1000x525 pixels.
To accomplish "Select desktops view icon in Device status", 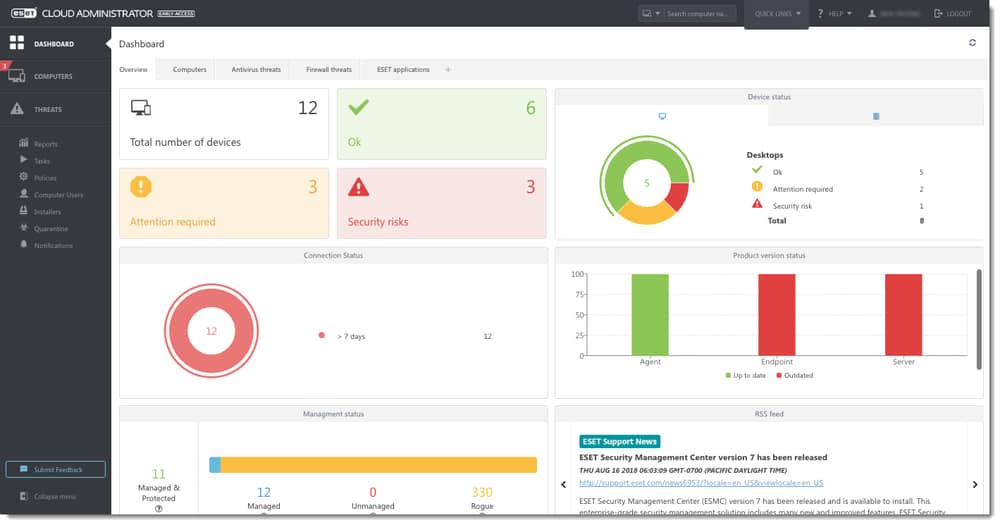I will pos(662,116).
